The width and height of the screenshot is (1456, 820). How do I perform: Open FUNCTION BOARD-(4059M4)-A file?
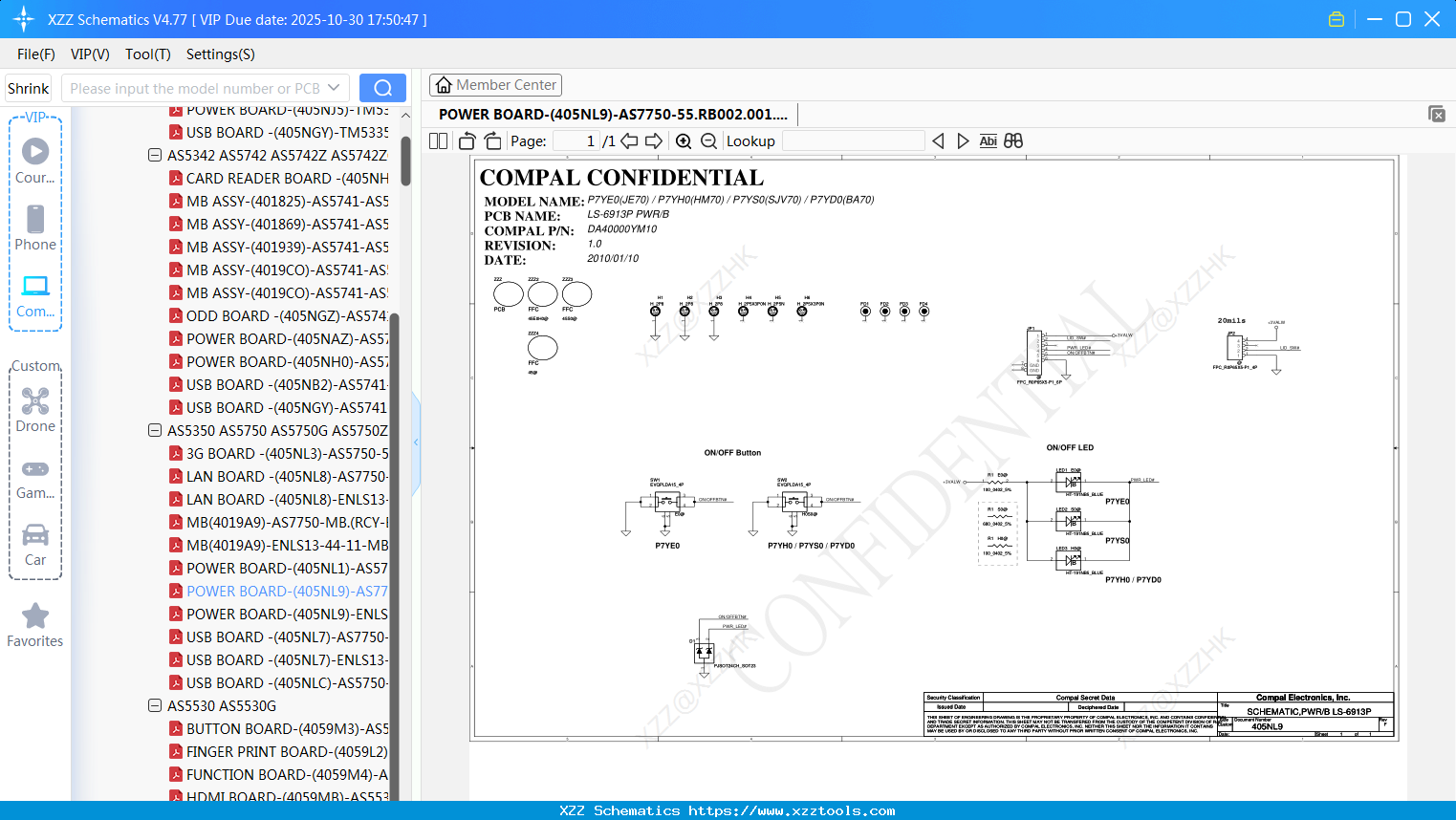tap(278, 774)
